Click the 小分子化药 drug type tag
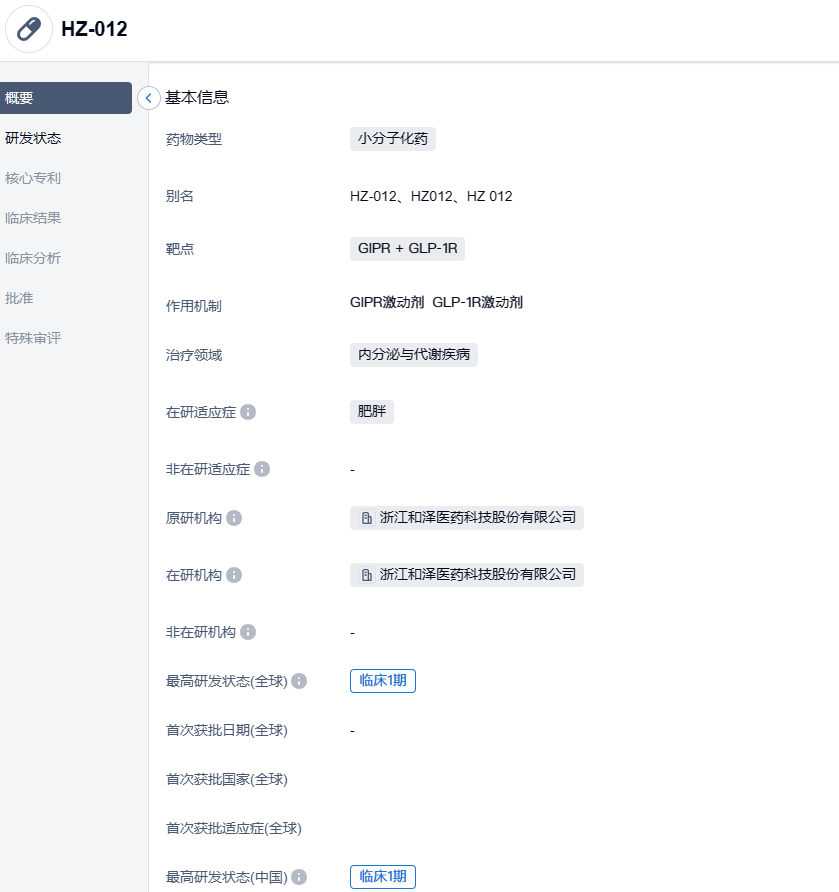 [x=392, y=139]
